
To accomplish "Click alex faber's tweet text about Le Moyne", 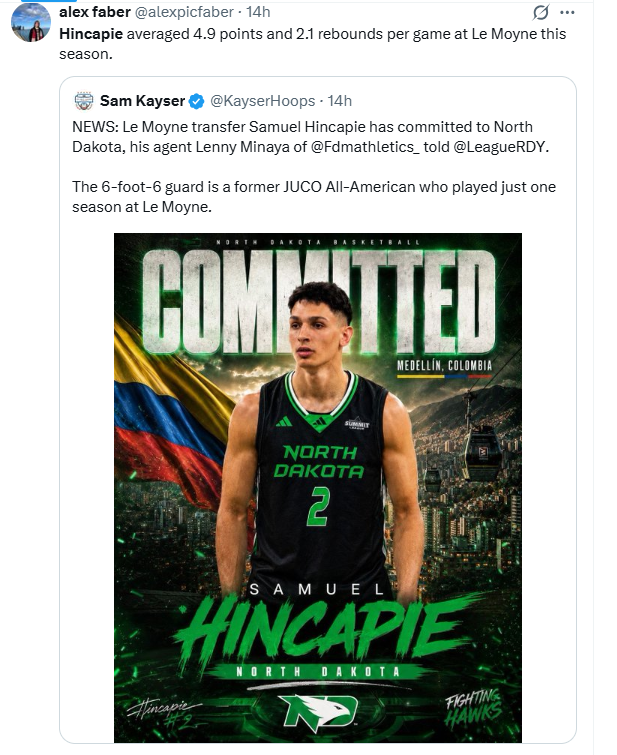I will 313,44.
